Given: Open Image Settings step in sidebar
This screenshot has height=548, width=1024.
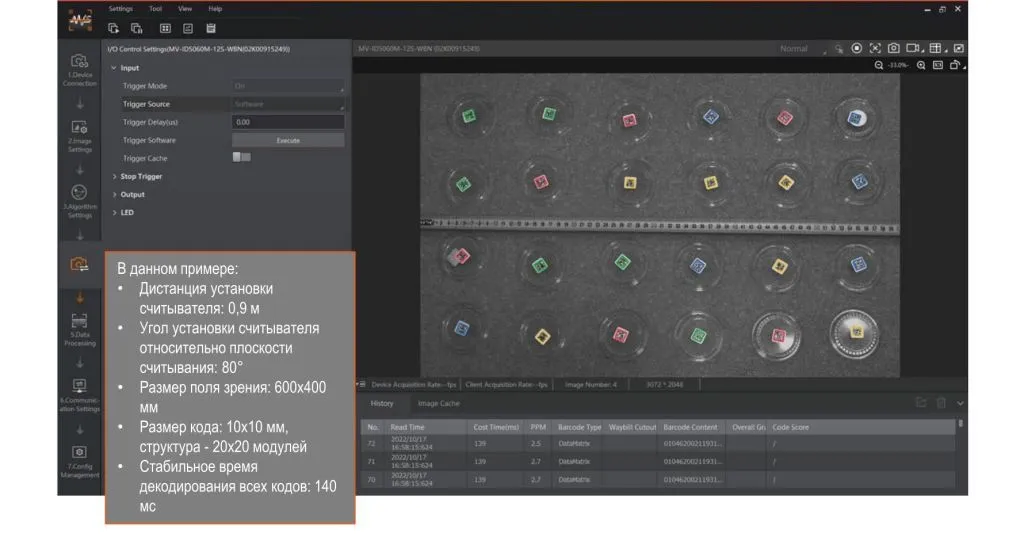Looking at the screenshot, I should click(x=79, y=135).
